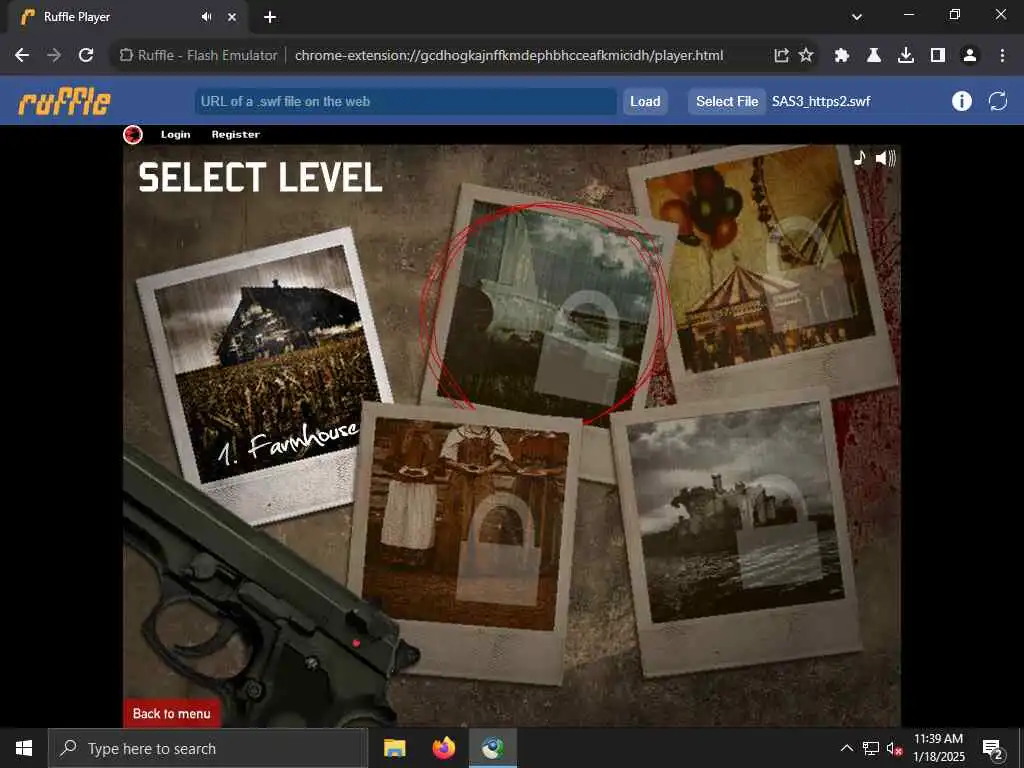Click the Select File button
The width and height of the screenshot is (1024, 768).
(727, 102)
